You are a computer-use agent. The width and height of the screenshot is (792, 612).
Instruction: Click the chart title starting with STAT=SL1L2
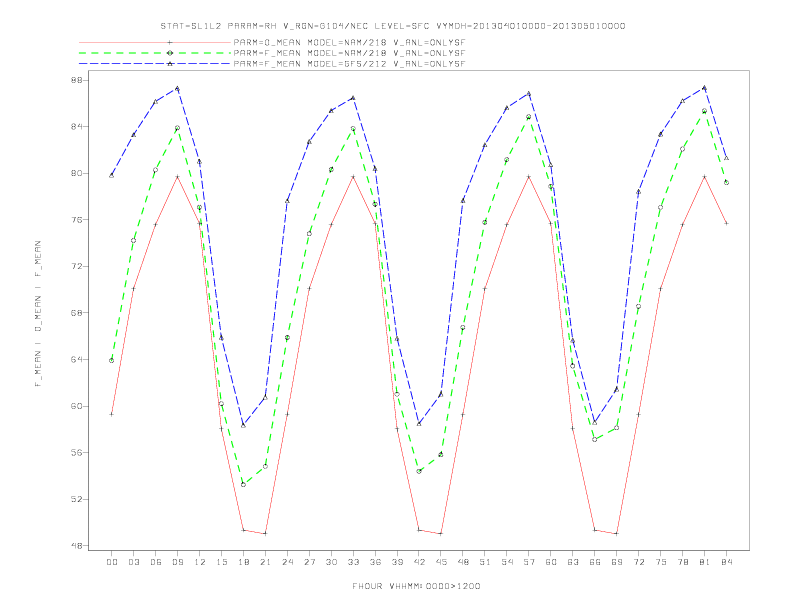(393, 26)
